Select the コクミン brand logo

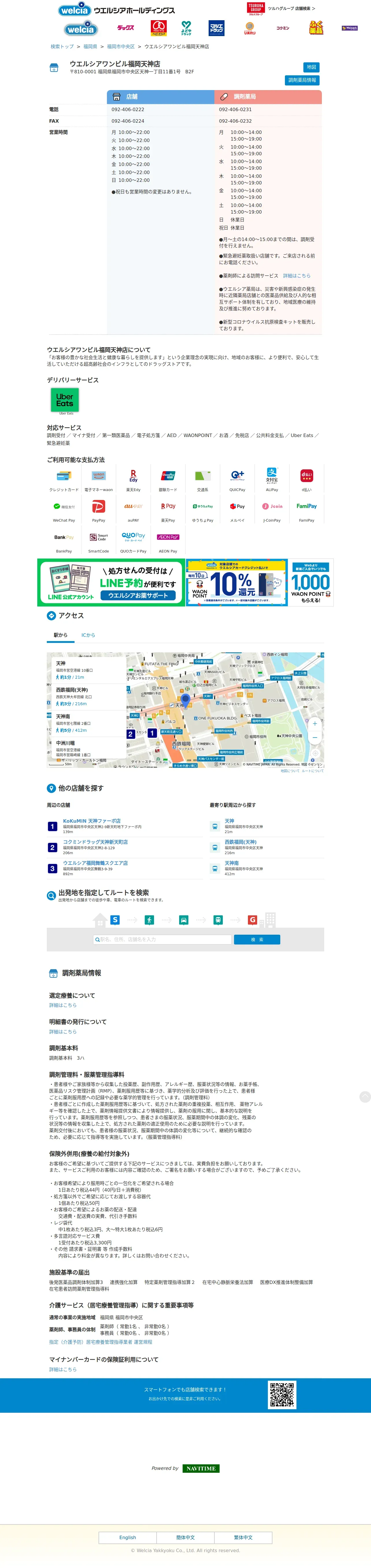pos(283,28)
